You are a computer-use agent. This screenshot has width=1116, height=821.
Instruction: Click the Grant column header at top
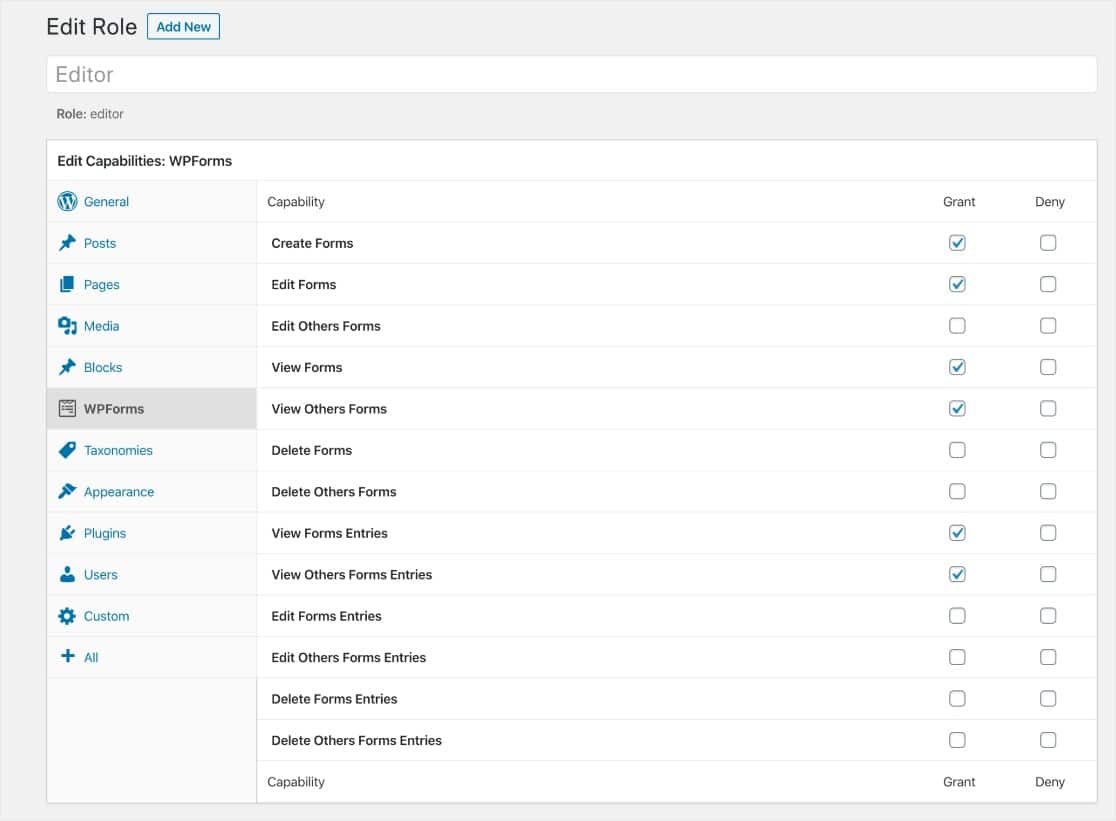(x=959, y=202)
